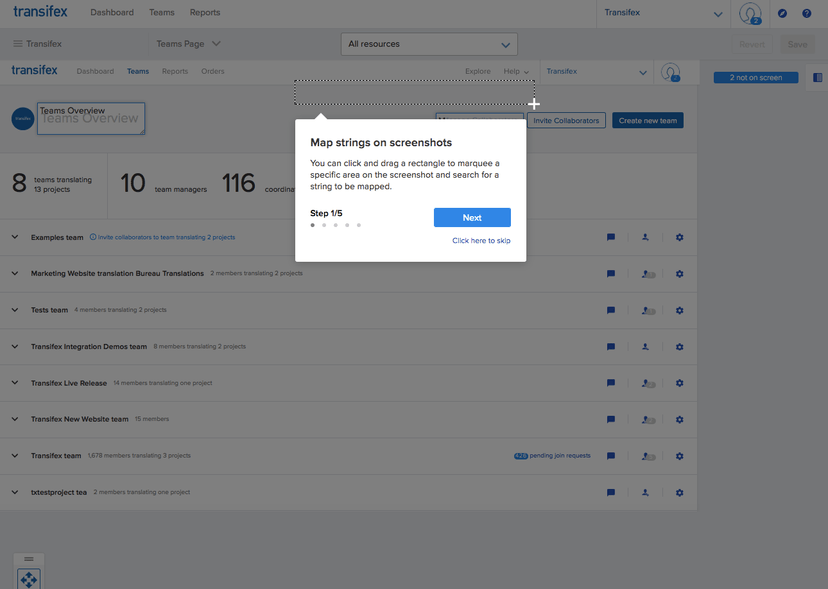Click the Teams tab in screenshot navbar

[138, 71]
